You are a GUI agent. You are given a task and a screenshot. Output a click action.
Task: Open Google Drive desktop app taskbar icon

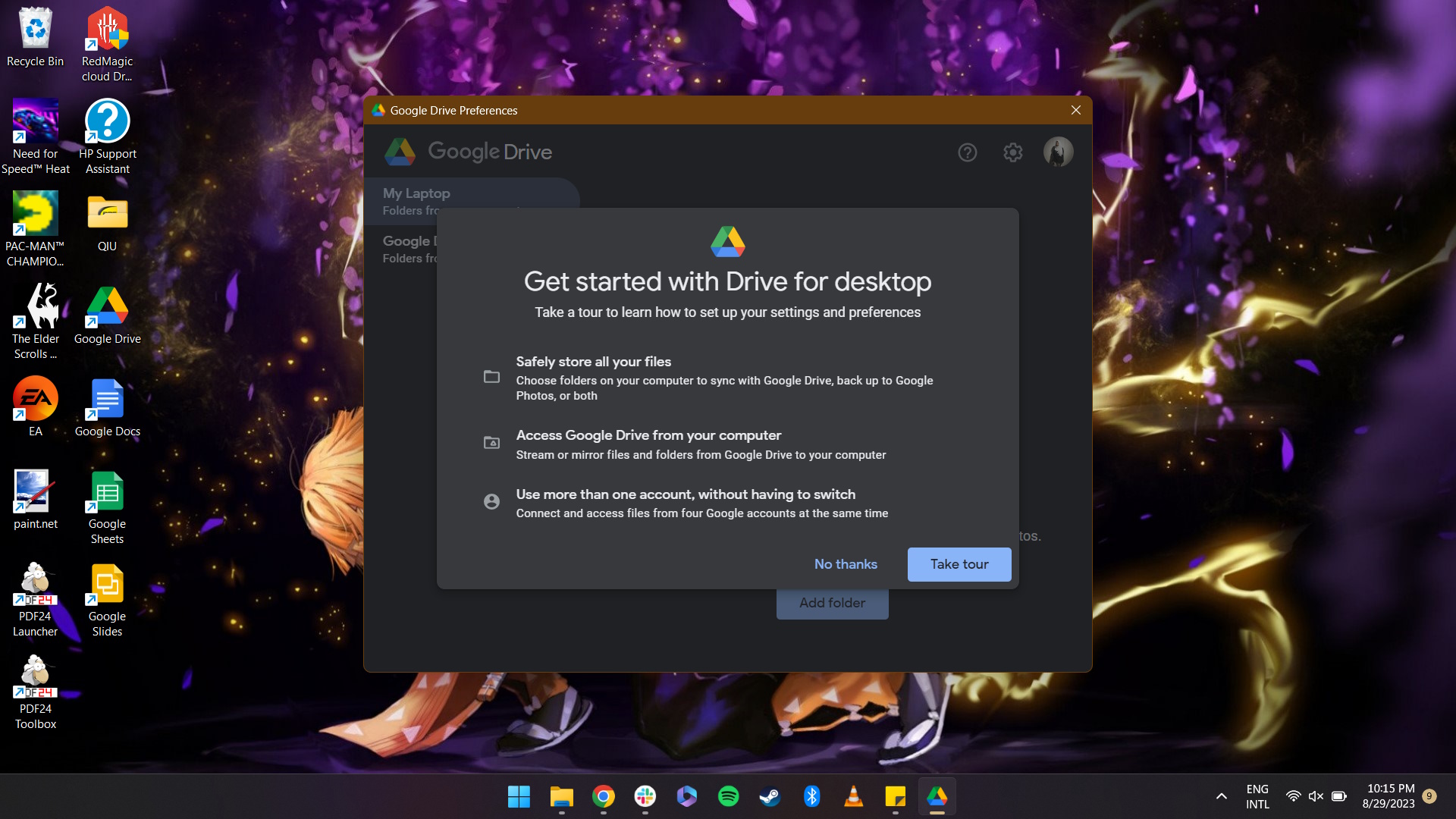pos(937,796)
